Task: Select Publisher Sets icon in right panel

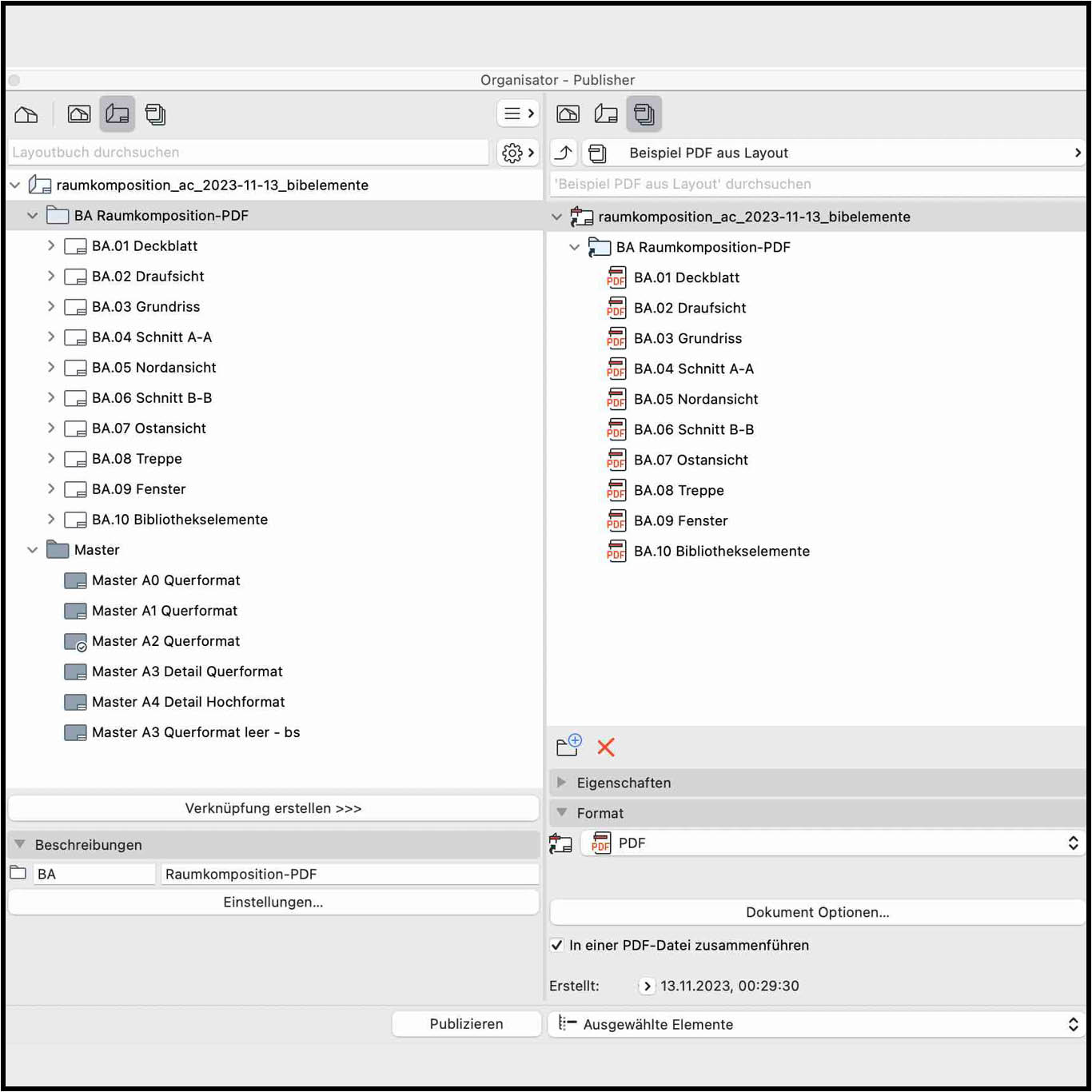Action: point(644,114)
